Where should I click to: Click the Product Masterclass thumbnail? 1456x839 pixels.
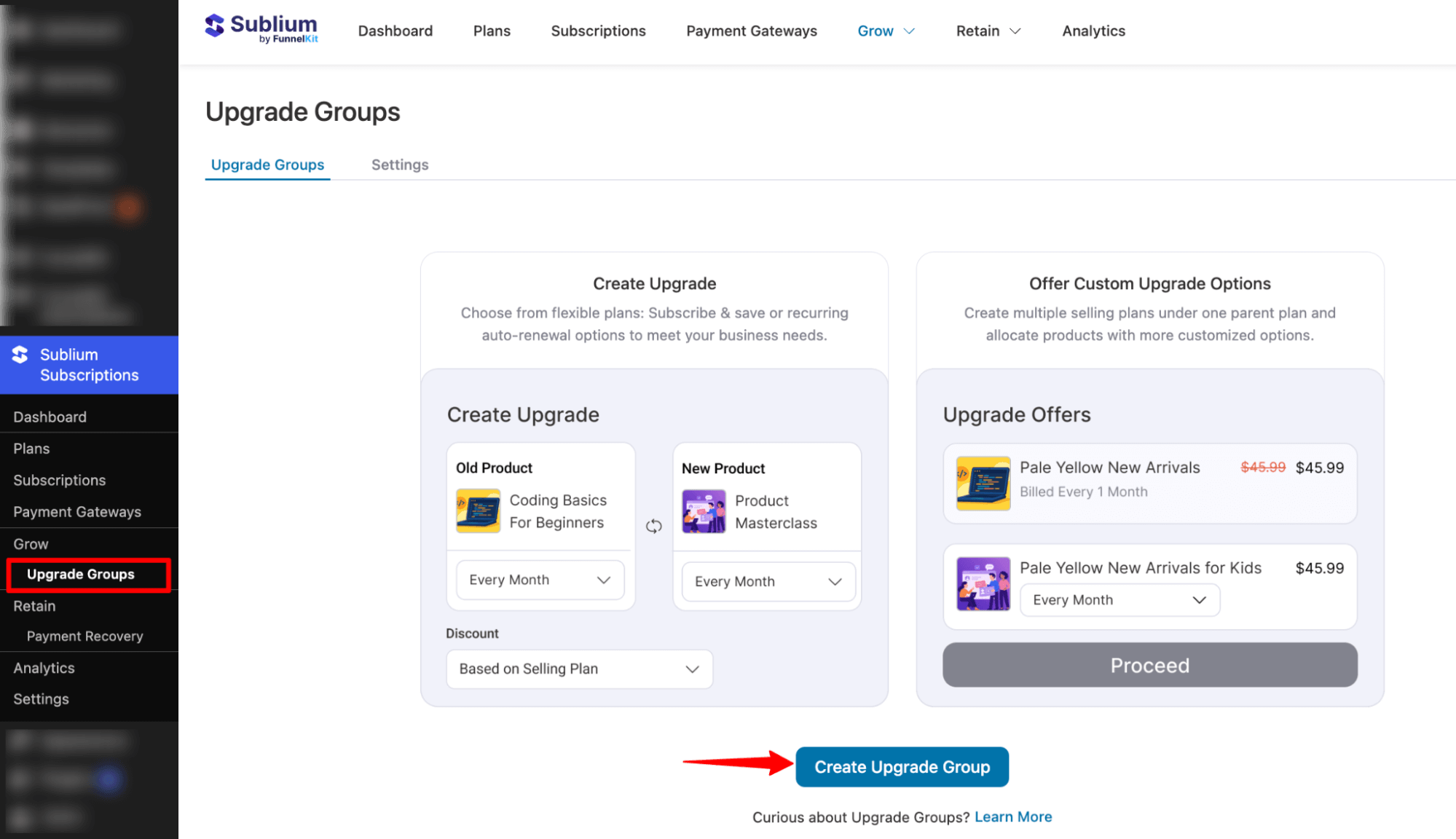[703, 511]
